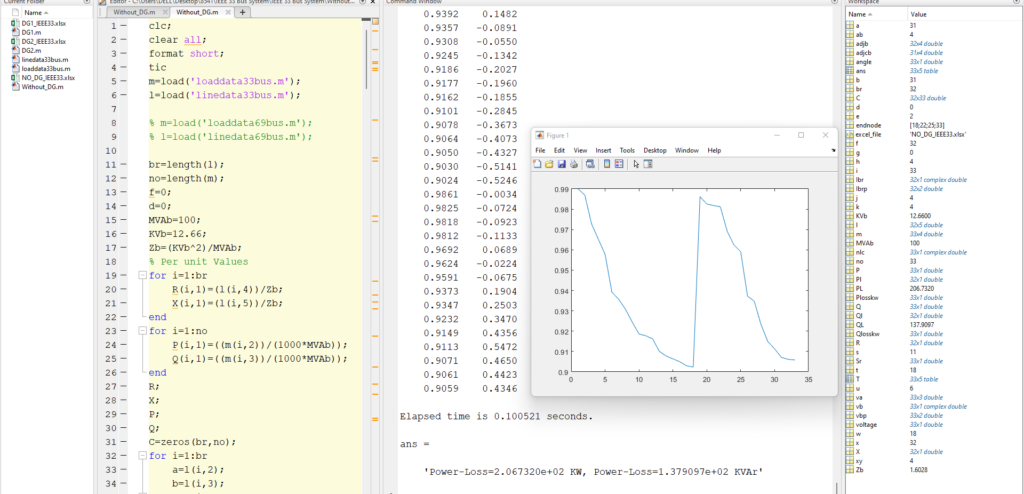1024x494 pixels.
Task: Open the View menu in Figure 1
Action: click(x=580, y=150)
